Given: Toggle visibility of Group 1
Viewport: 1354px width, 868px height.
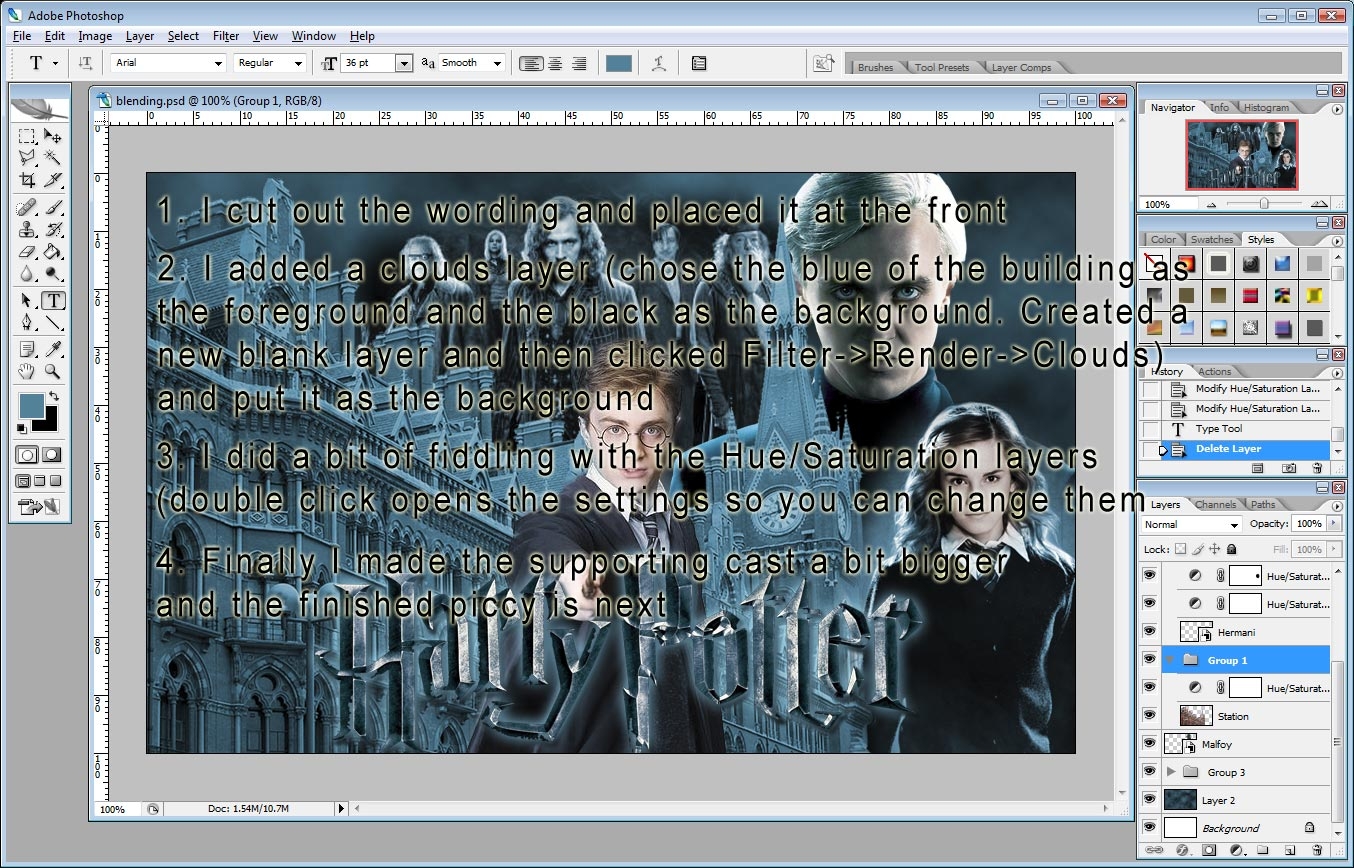Looking at the screenshot, I should pyautogui.click(x=1149, y=660).
